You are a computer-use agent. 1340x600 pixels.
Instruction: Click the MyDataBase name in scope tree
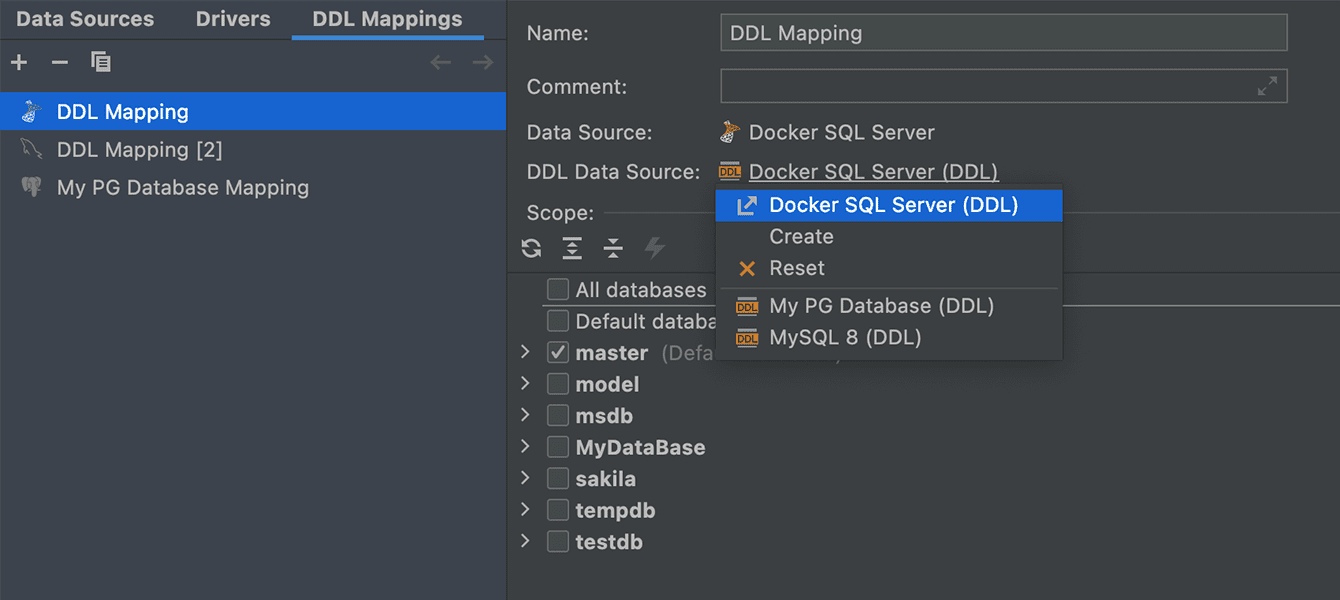click(x=640, y=447)
